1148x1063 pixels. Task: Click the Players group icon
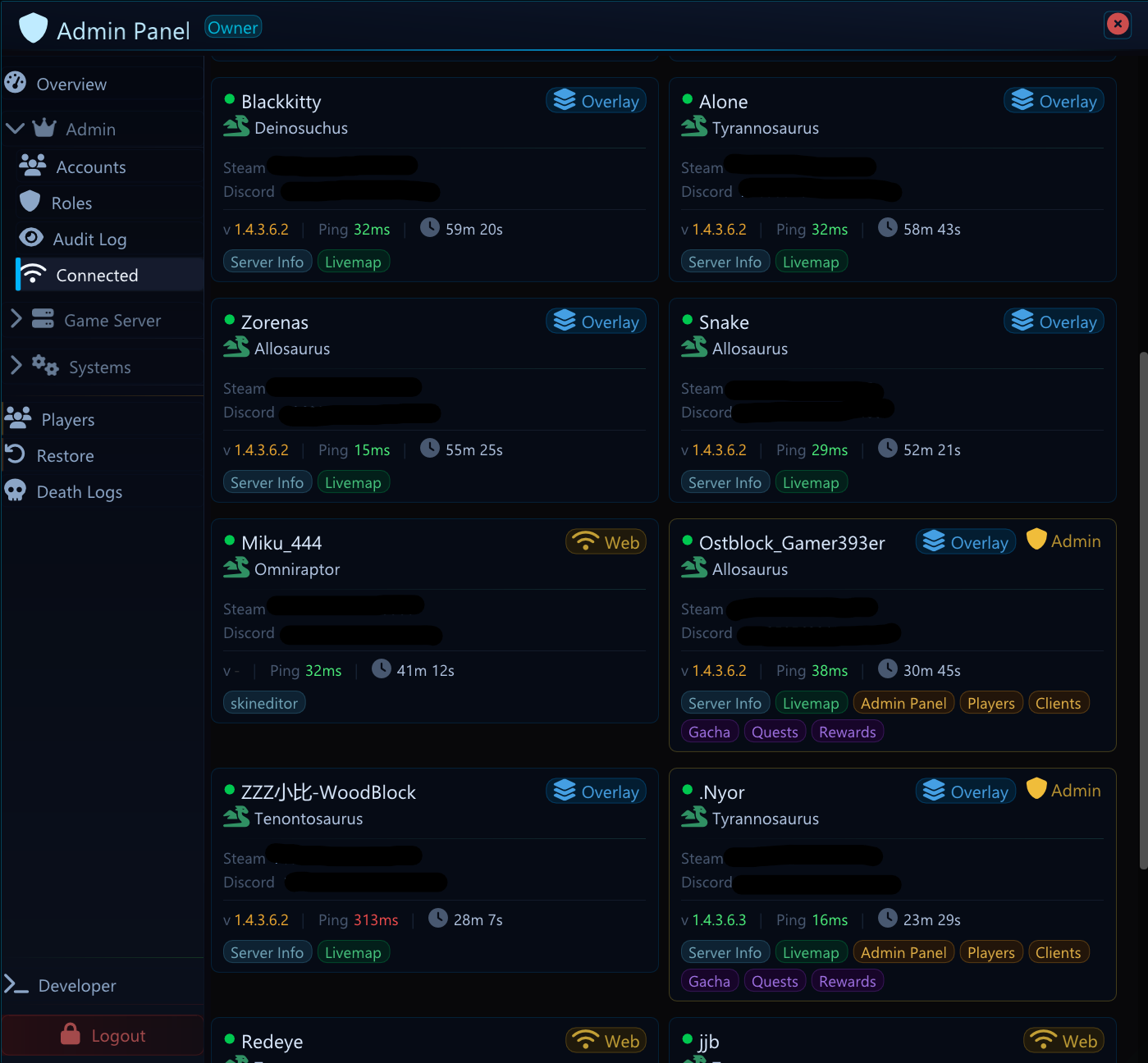18,417
